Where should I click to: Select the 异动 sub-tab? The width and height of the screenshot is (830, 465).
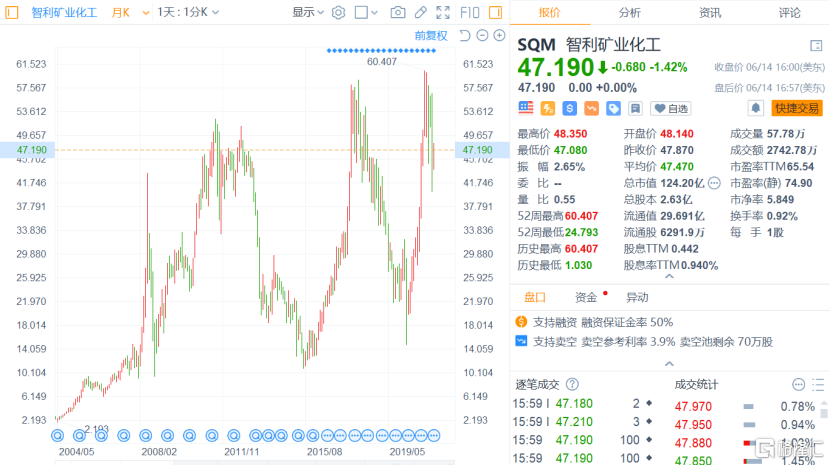coord(637,298)
